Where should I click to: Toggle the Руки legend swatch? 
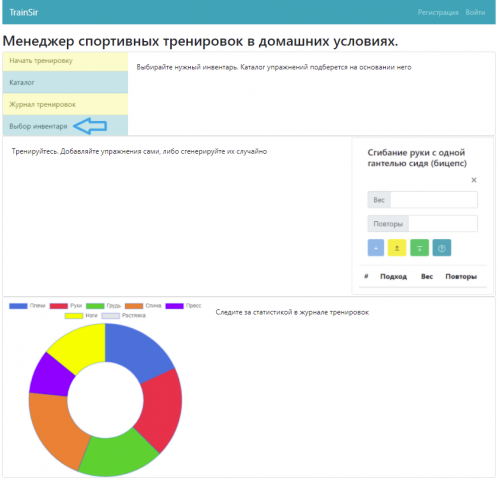point(59,306)
